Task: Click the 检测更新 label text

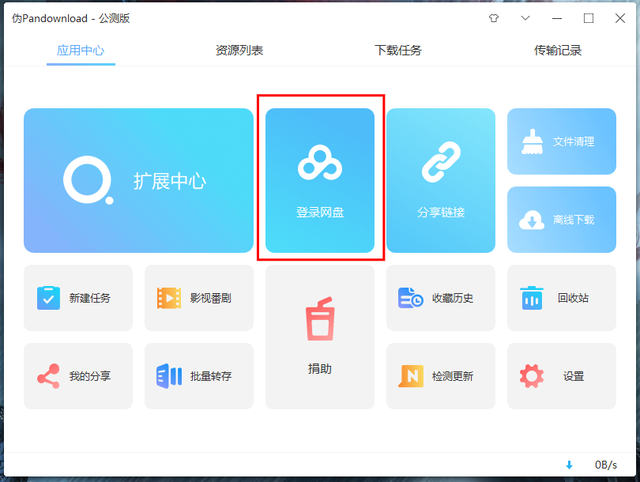Action: pyautogui.click(x=453, y=376)
